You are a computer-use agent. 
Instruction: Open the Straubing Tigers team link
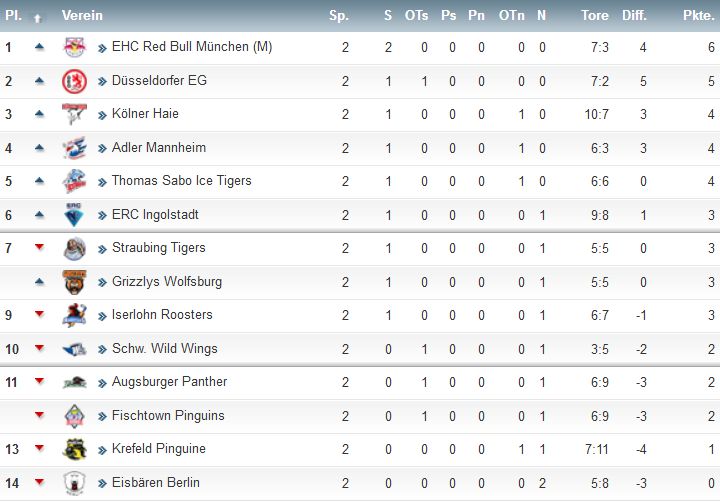[x=158, y=248]
